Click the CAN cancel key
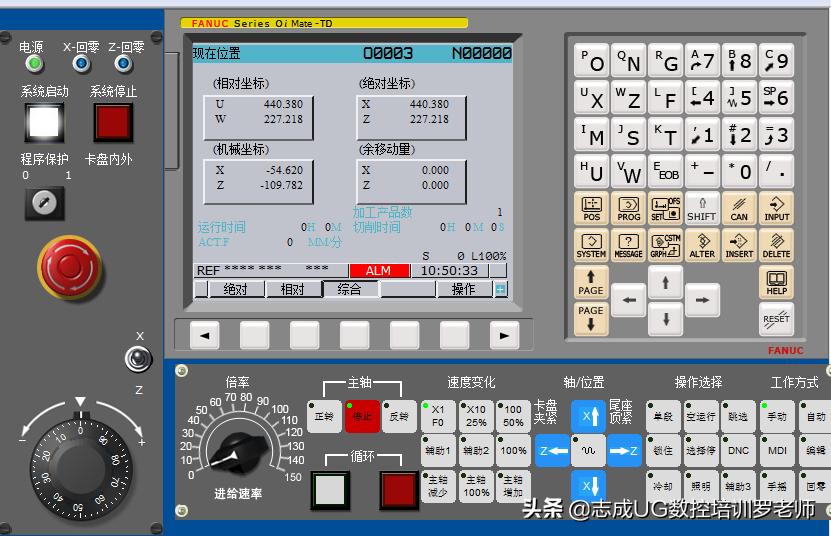Image resolution: width=831 pixels, height=536 pixels. click(x=739, y=208)
